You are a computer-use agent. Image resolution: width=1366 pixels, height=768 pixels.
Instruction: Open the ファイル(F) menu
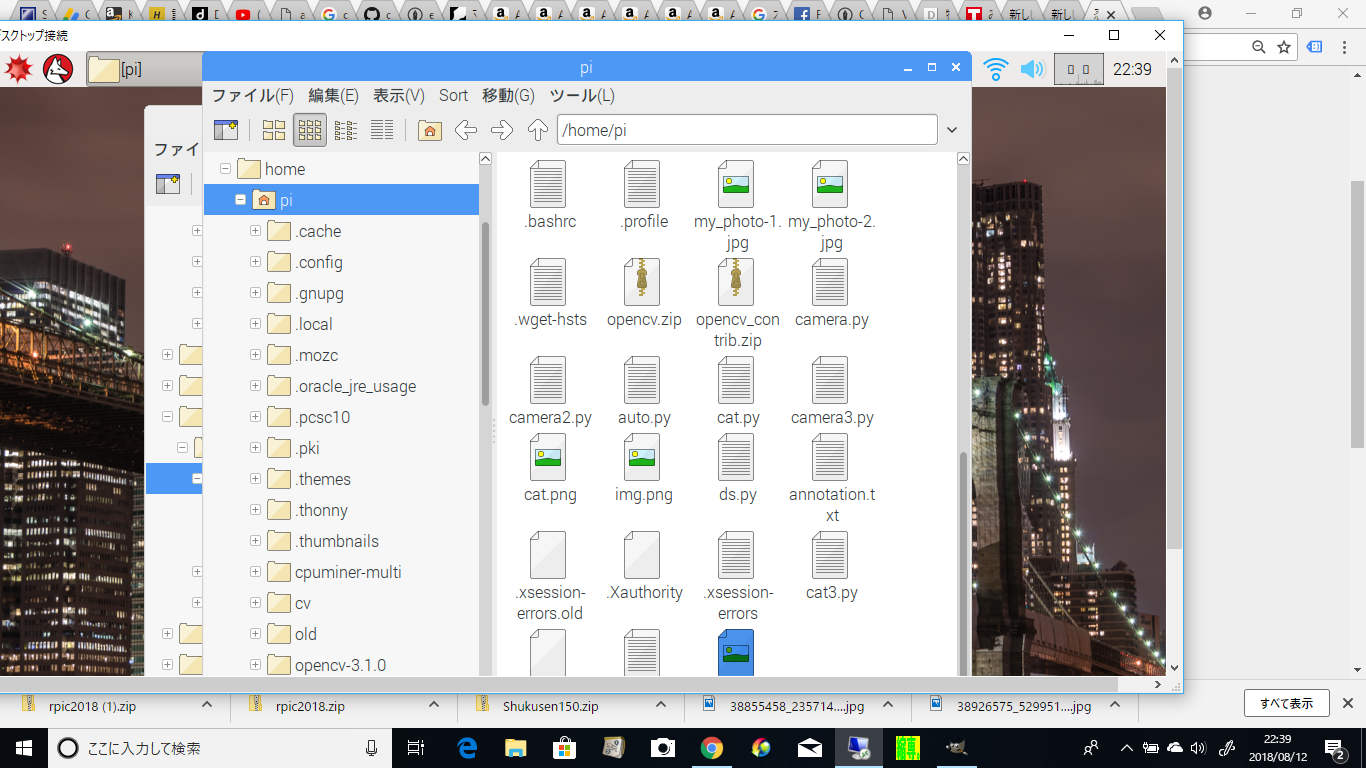253,95
